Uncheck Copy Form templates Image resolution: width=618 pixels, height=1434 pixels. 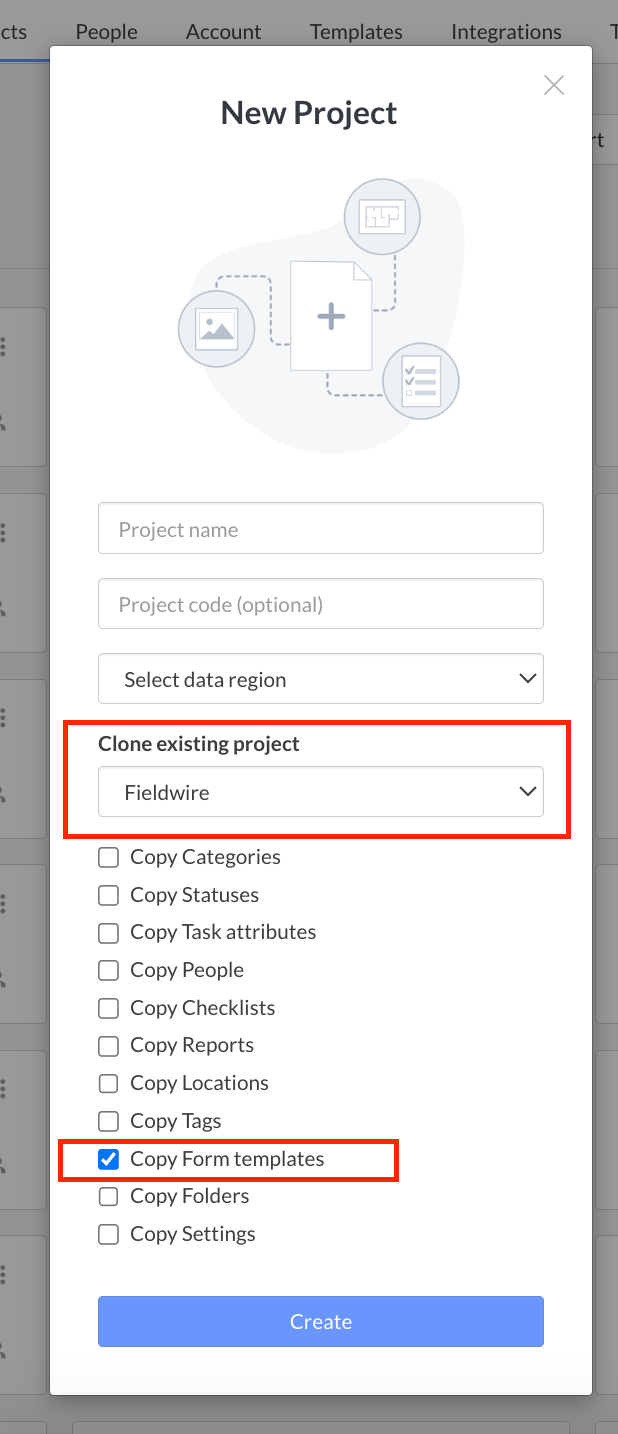108,1159
